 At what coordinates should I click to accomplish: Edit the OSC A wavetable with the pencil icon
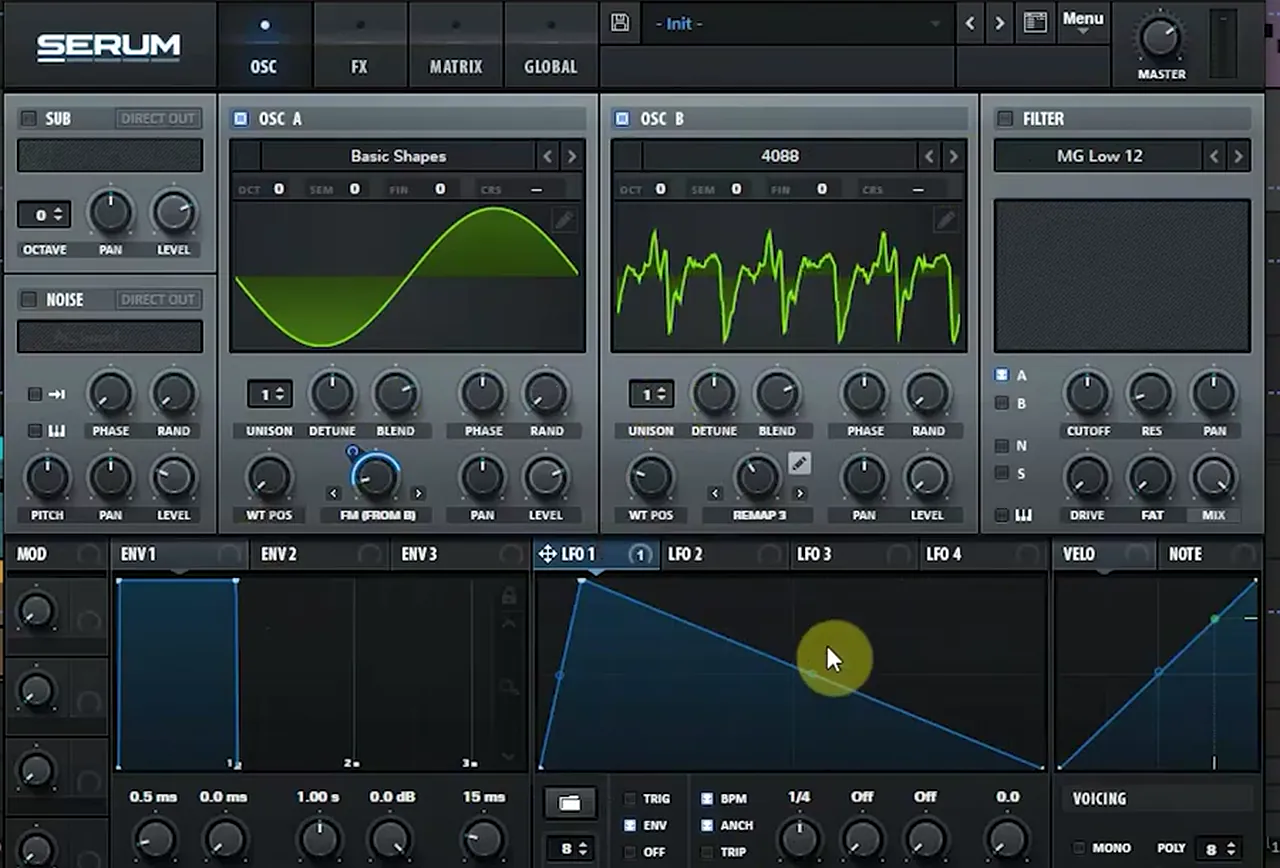pos(564,220)
